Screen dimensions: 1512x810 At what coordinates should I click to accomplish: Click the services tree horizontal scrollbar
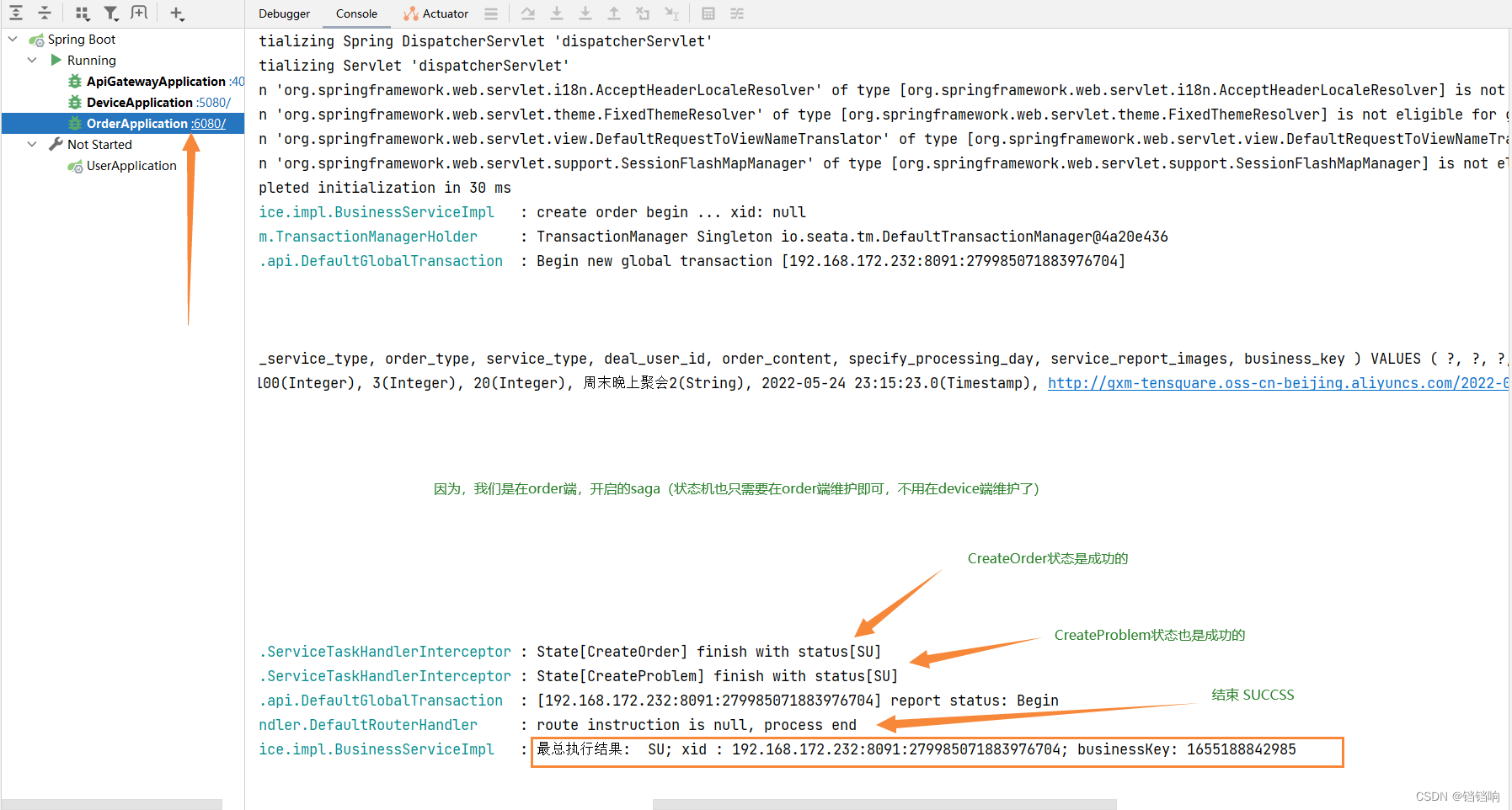pos(112,804)
